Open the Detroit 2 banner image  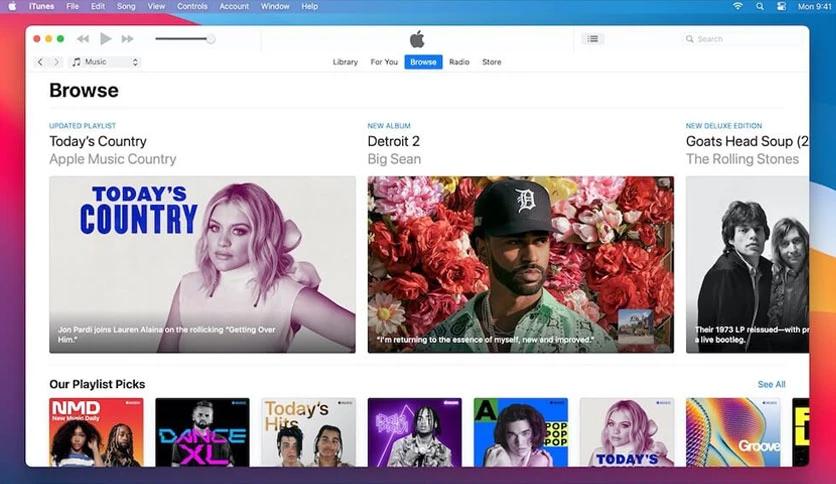tap(520, 264)
